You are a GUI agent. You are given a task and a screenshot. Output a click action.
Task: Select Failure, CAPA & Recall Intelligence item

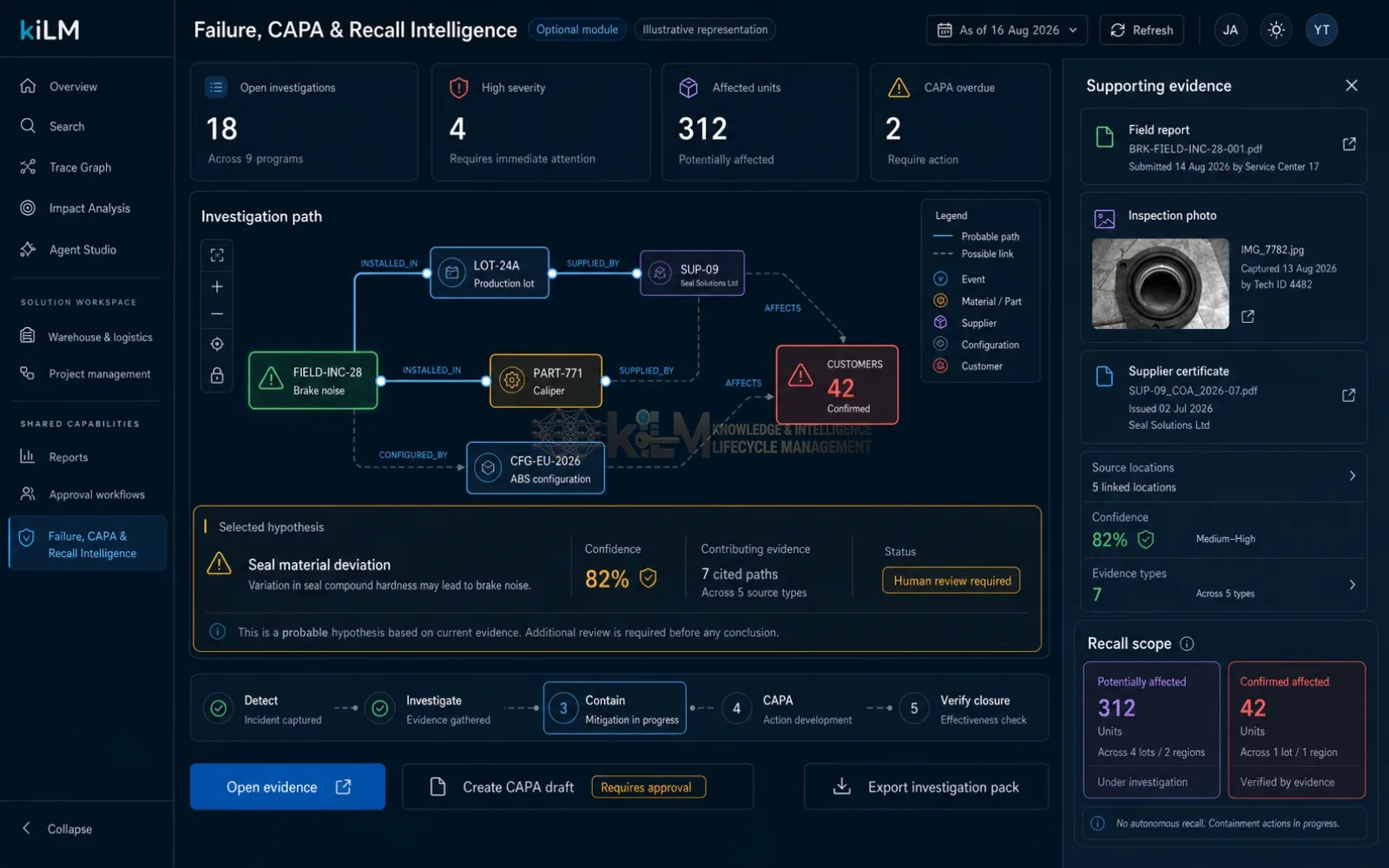(88, 544)
